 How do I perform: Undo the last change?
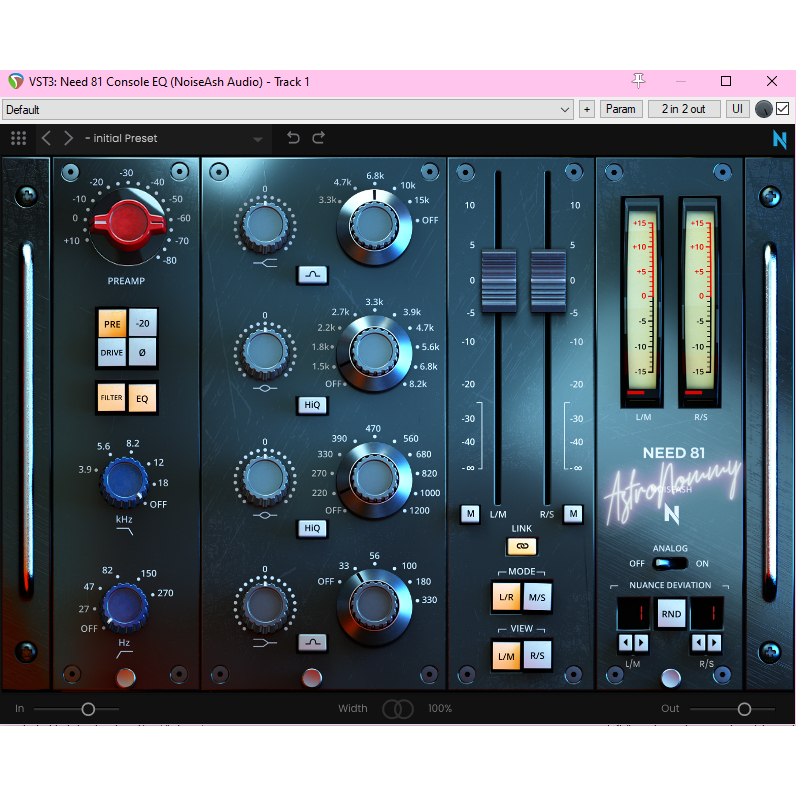coord(293,138)
